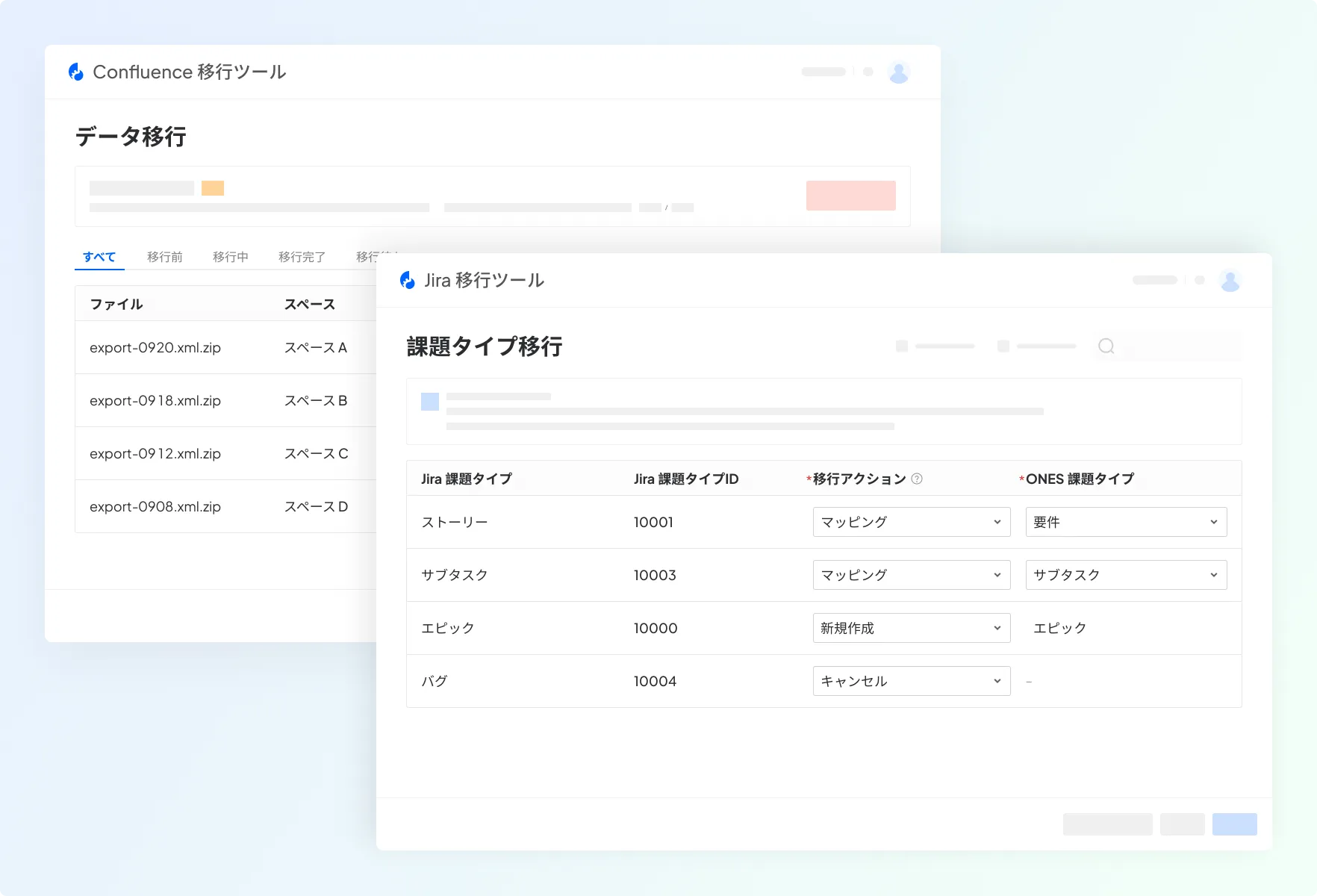Screen dimensions: 1317x896
Task: Switch to the 移行前 tab
Action: [x=165, y=257]
